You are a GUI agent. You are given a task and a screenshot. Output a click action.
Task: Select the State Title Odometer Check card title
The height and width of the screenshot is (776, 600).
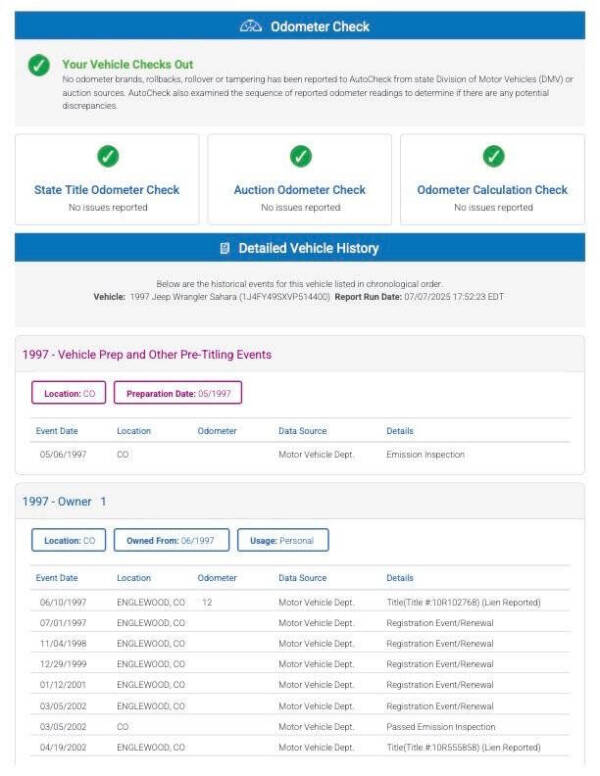point(107,190)
